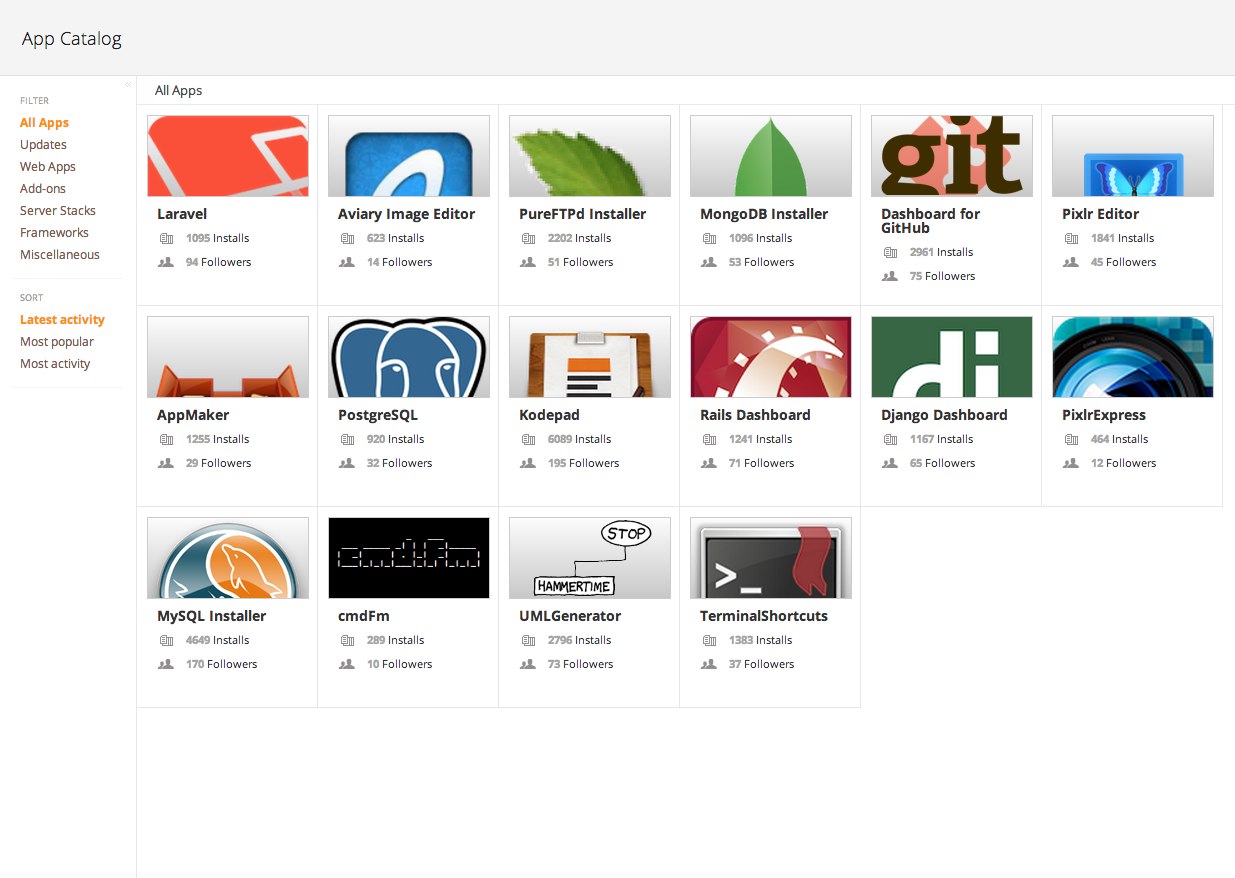Screen dimensions: 1235x878
Task: Click the cmdFm black banner icon
Action: click(409, 558)
